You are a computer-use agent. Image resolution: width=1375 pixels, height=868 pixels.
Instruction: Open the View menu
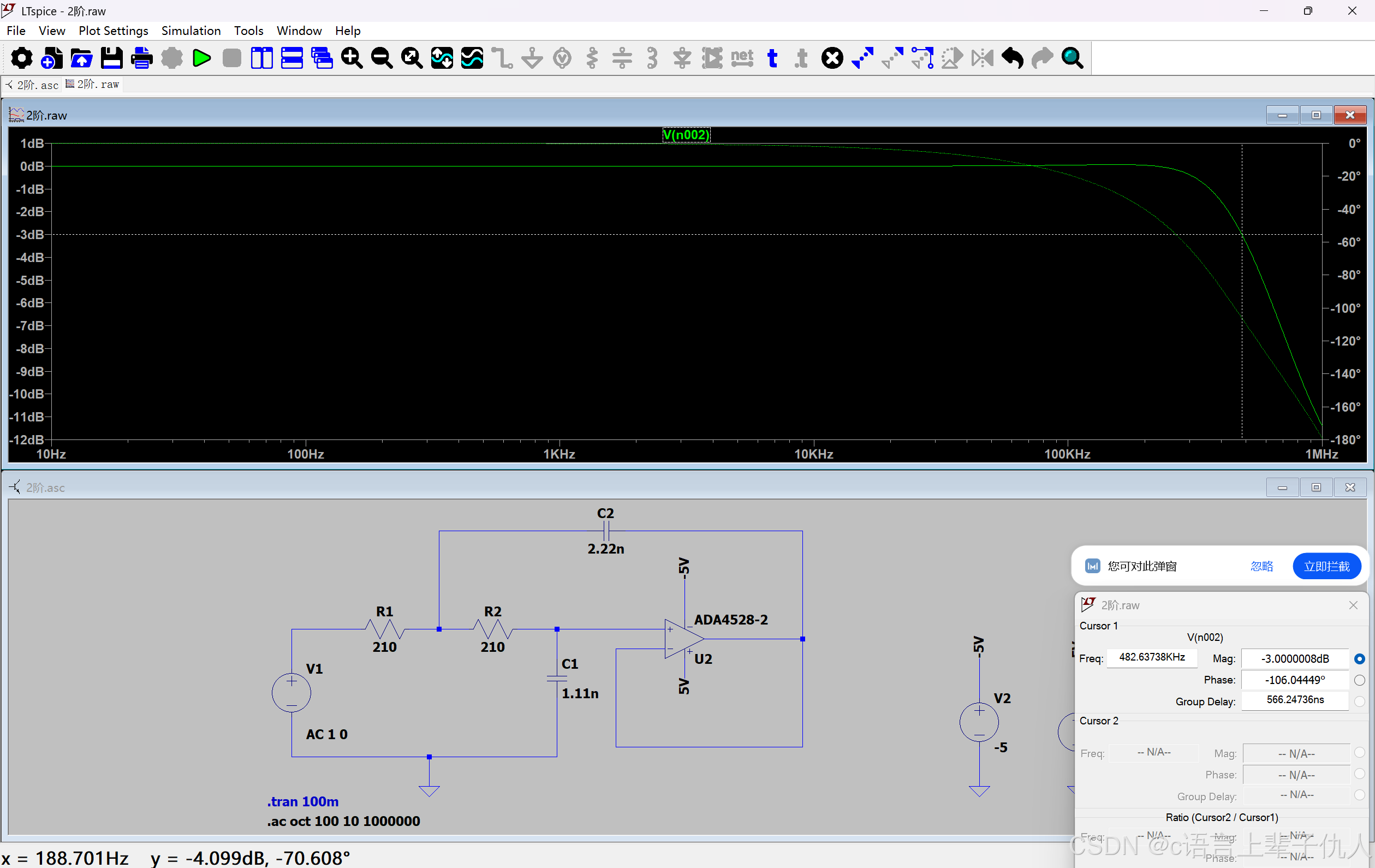coord(52,31)
